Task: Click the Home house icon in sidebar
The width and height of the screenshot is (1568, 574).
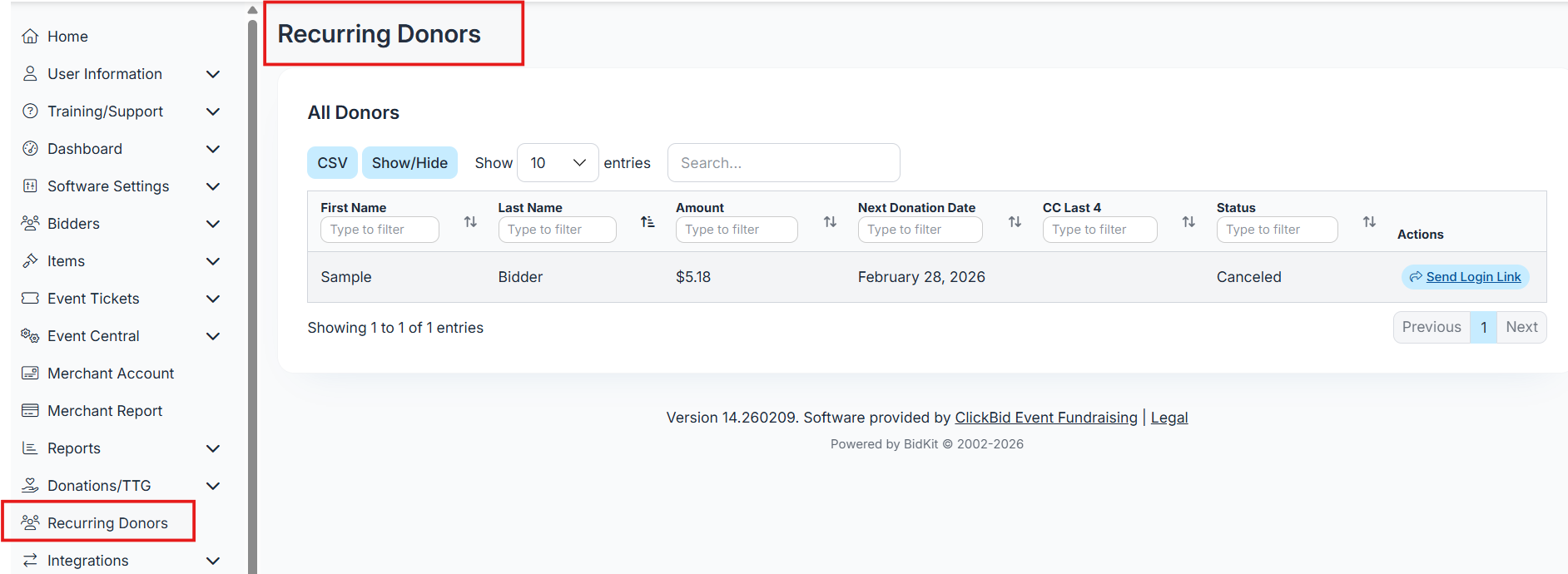Action: (x=30, y=37)
